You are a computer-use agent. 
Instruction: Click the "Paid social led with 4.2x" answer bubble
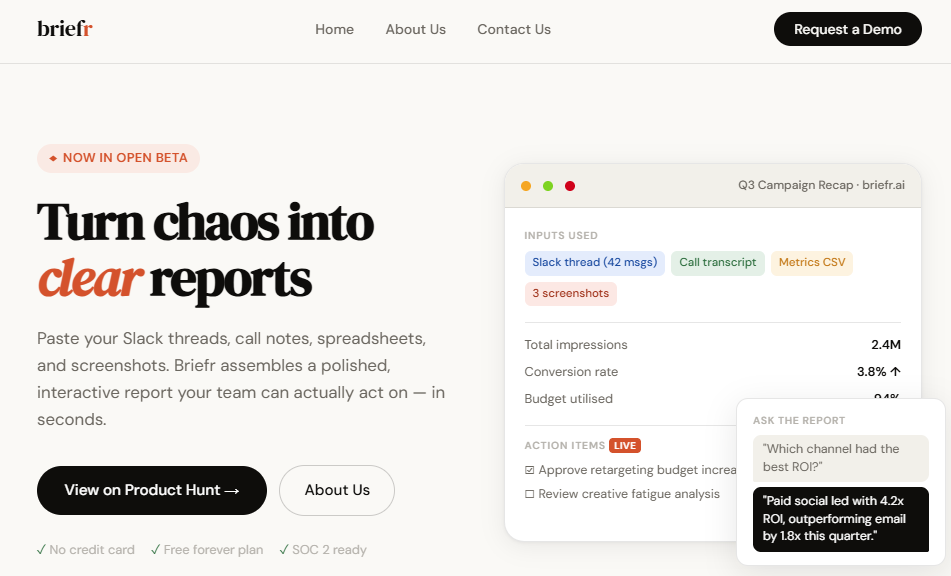(x=841, y=519)
